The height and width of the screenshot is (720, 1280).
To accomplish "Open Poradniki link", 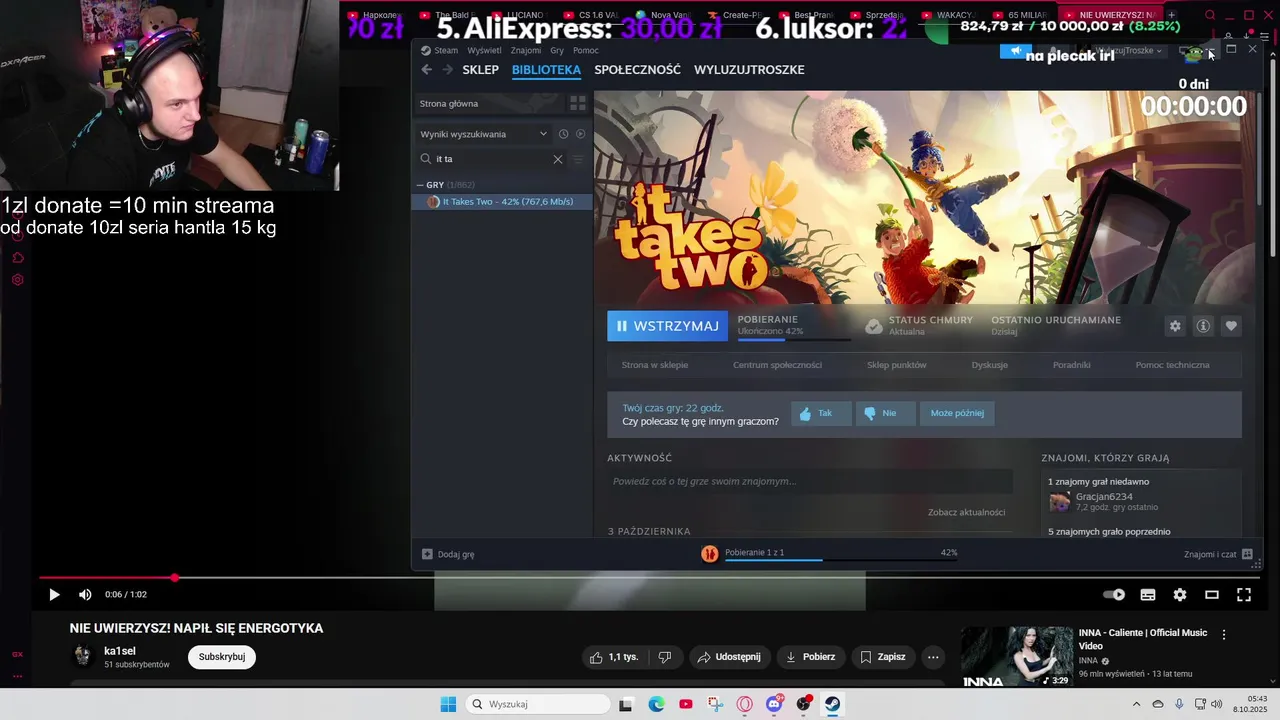I will pos(1071,365).
